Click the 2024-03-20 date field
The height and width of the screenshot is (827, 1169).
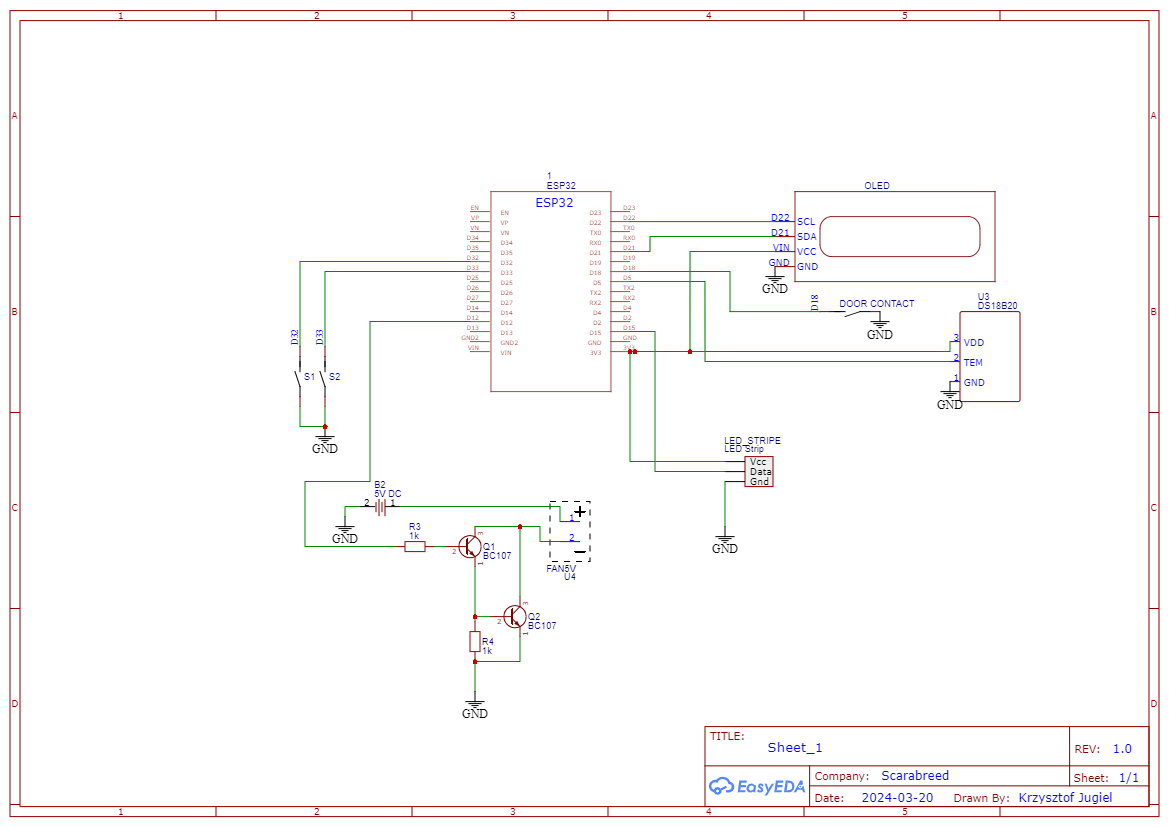click(897, 798)
